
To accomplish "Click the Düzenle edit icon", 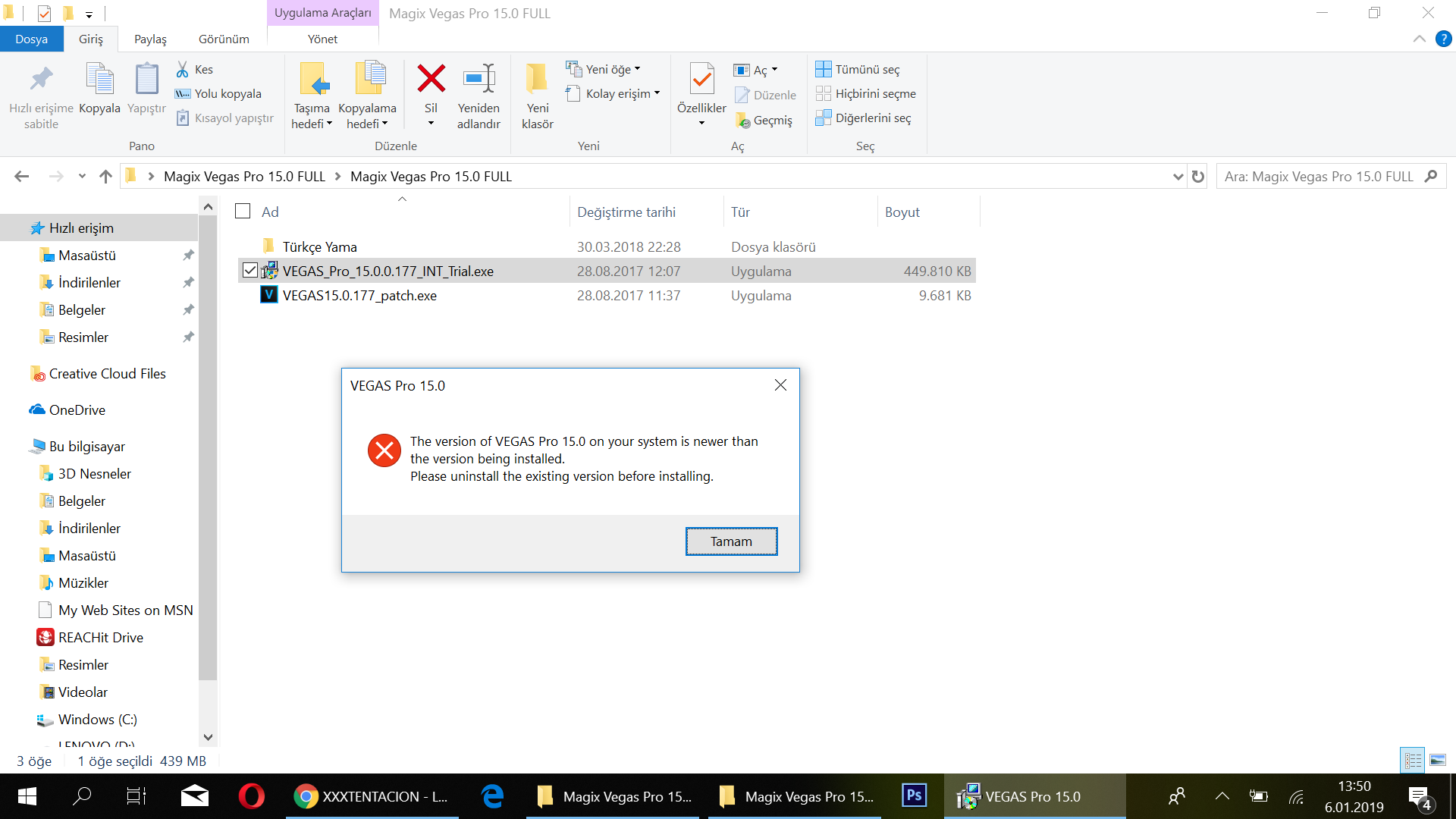I will [742, 95].
